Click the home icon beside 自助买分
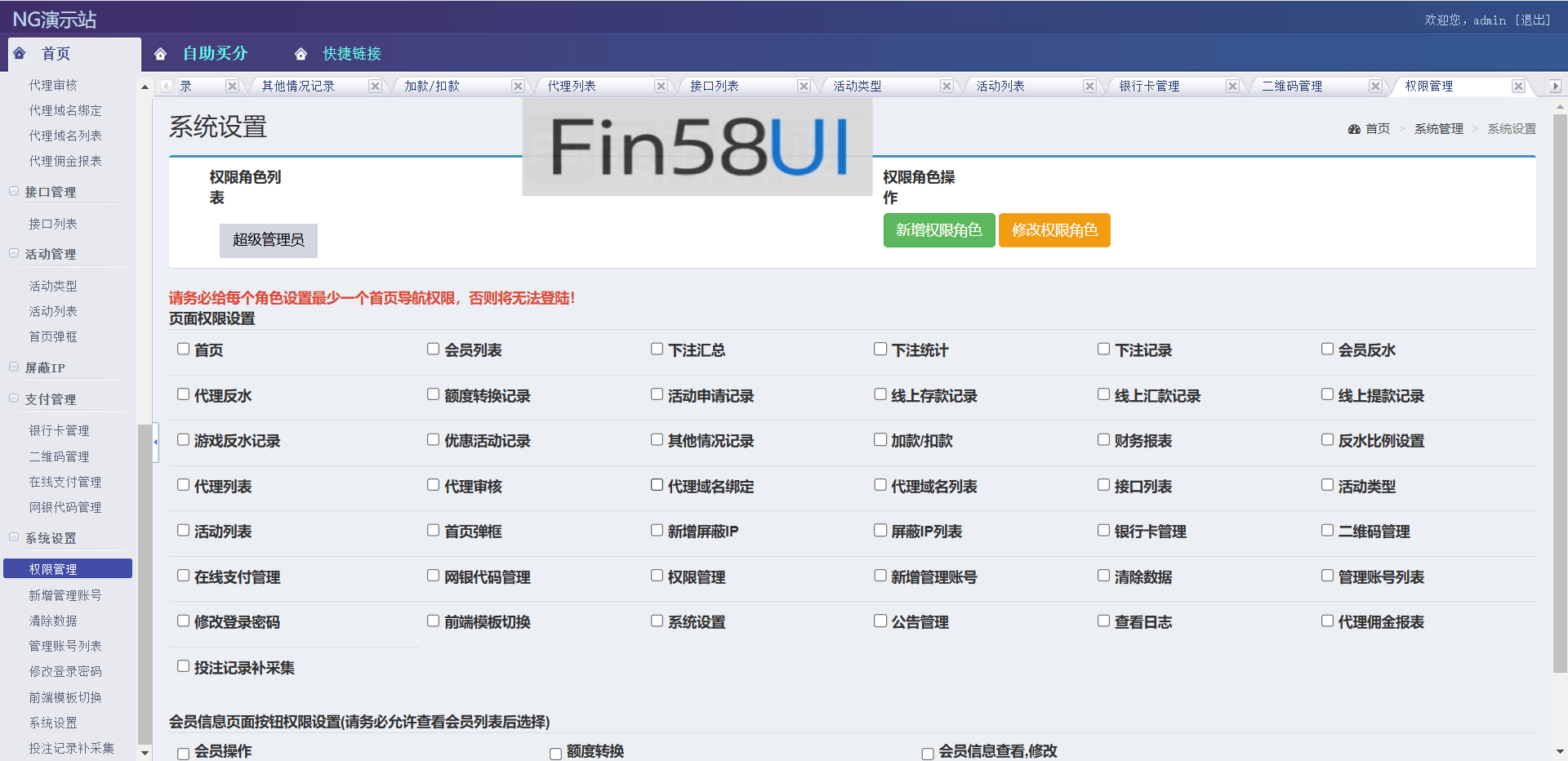This screenshot has height=761, width=1568. [161, 54]
